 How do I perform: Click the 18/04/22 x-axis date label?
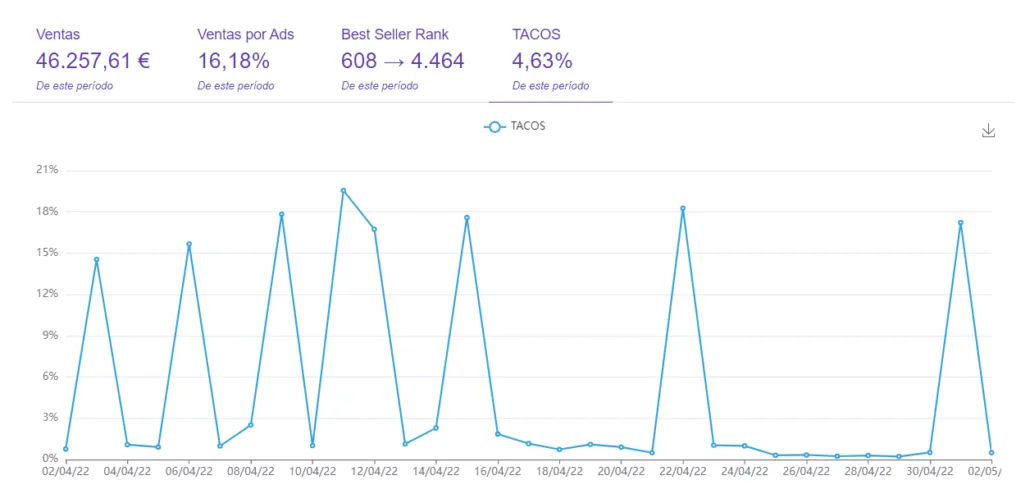559,471
